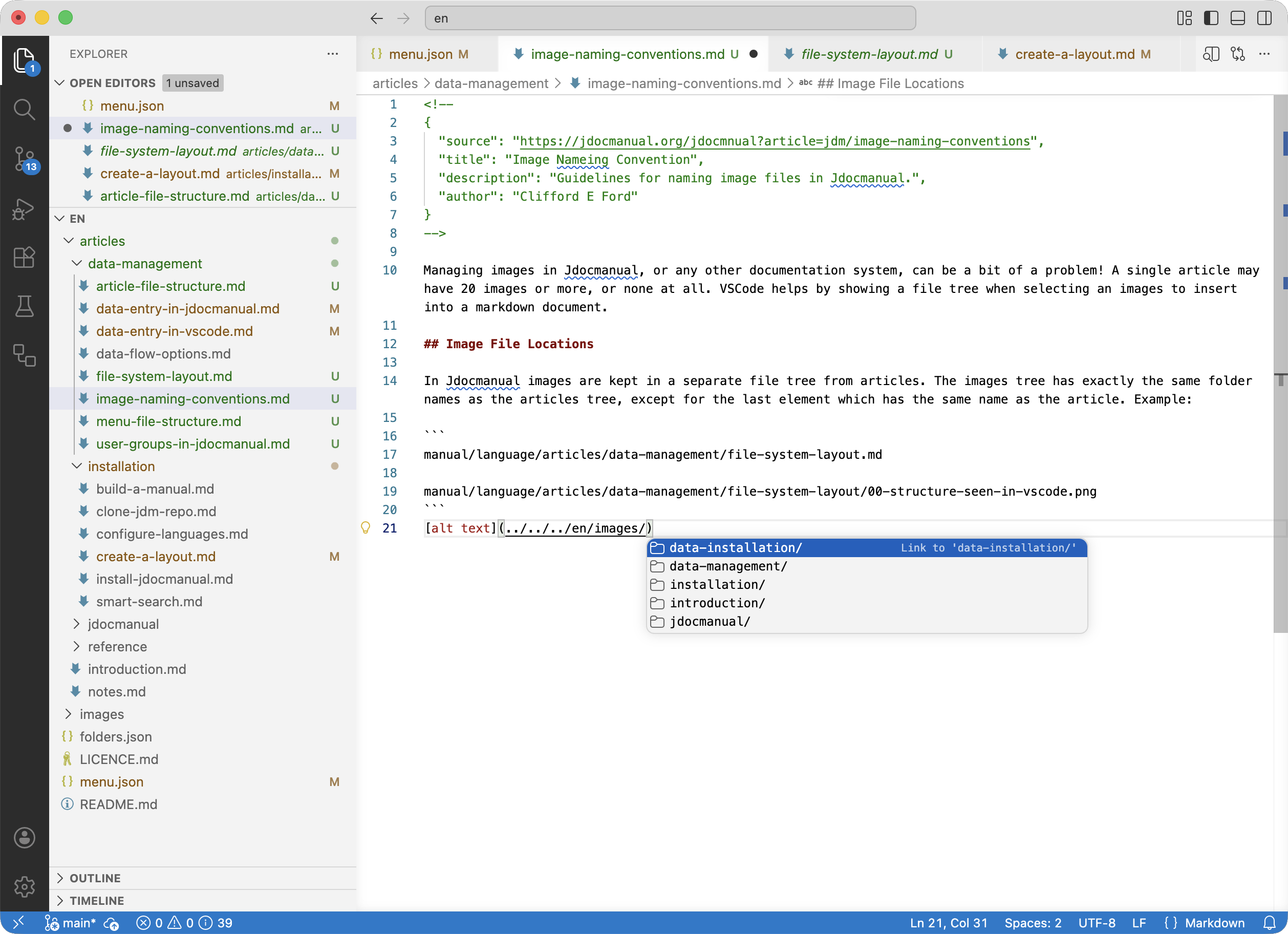Viewport: 1288px width, 934px height.
Task: Toggle the bottom Panel
Action: coord(1237,18)
